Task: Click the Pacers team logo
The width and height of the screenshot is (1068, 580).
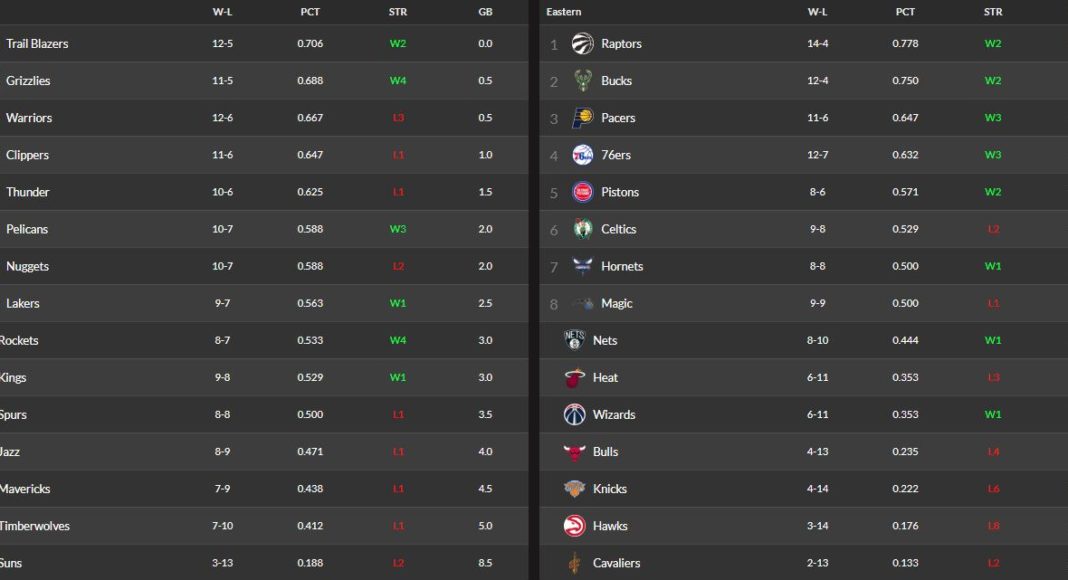Action: coord(582,118)
